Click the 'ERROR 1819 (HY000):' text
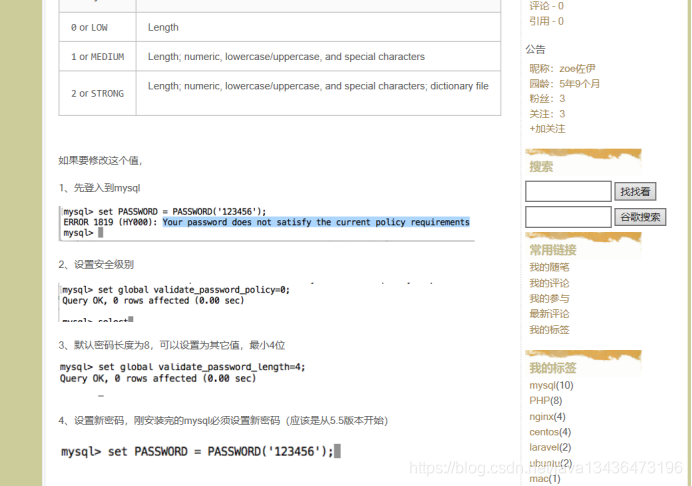692x486 pixels. pyautogui.click(x=110, y=222)
